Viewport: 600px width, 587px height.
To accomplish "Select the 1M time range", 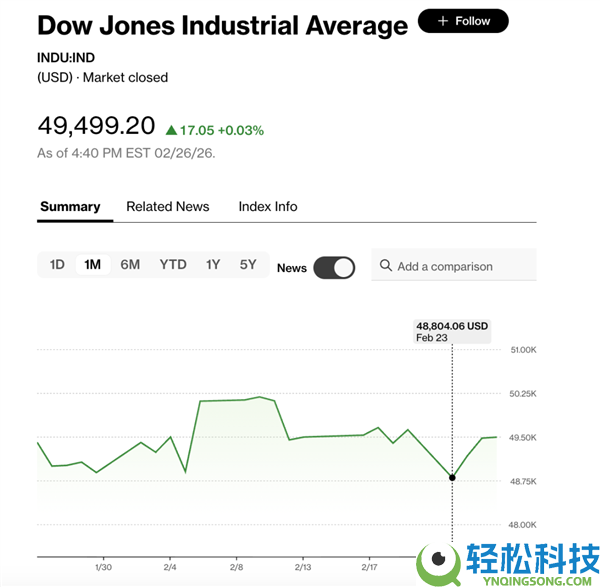I will (x=93, y=265).
